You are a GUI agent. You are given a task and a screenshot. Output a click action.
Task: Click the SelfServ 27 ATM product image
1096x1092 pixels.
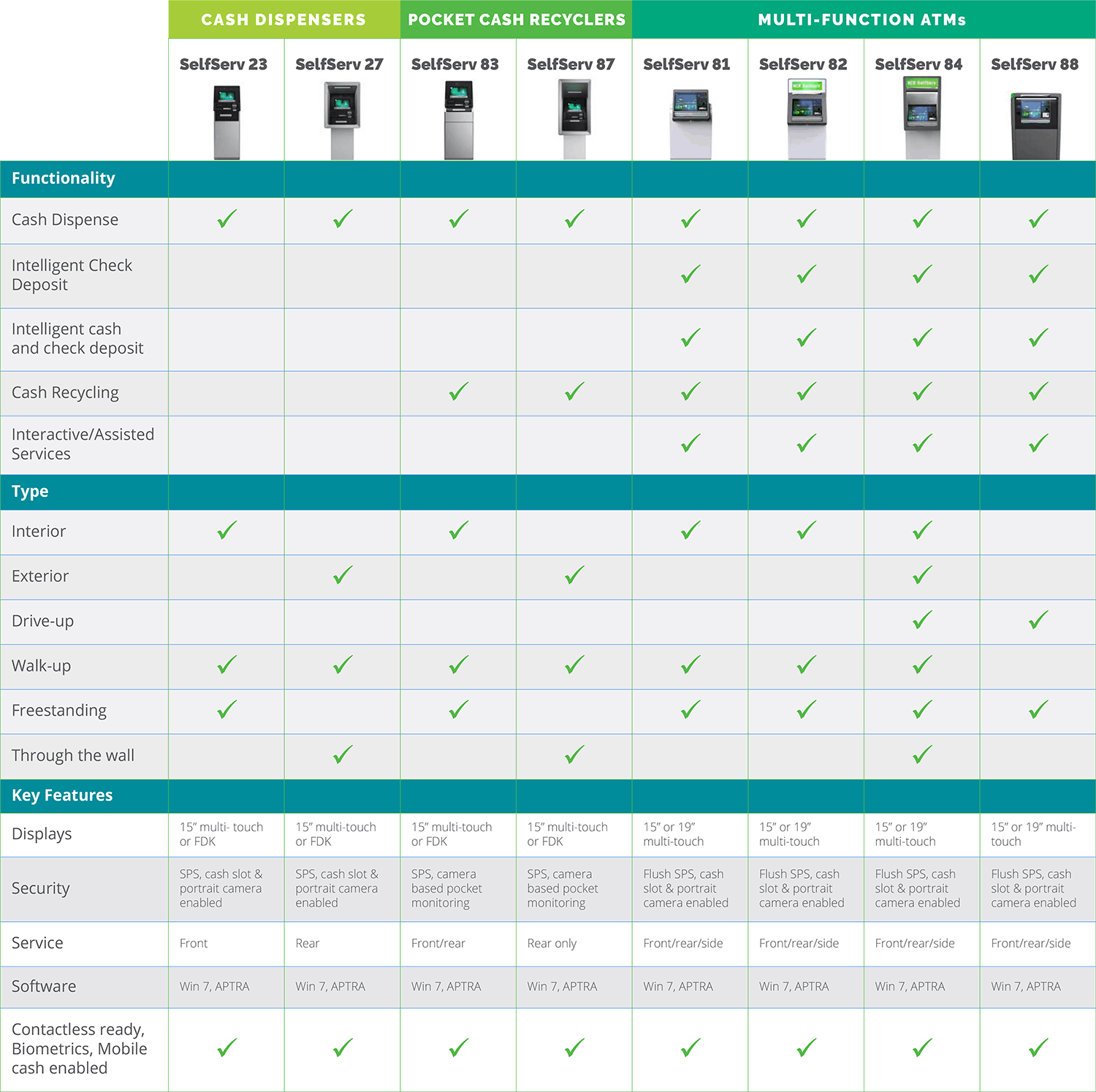[342, 121]
